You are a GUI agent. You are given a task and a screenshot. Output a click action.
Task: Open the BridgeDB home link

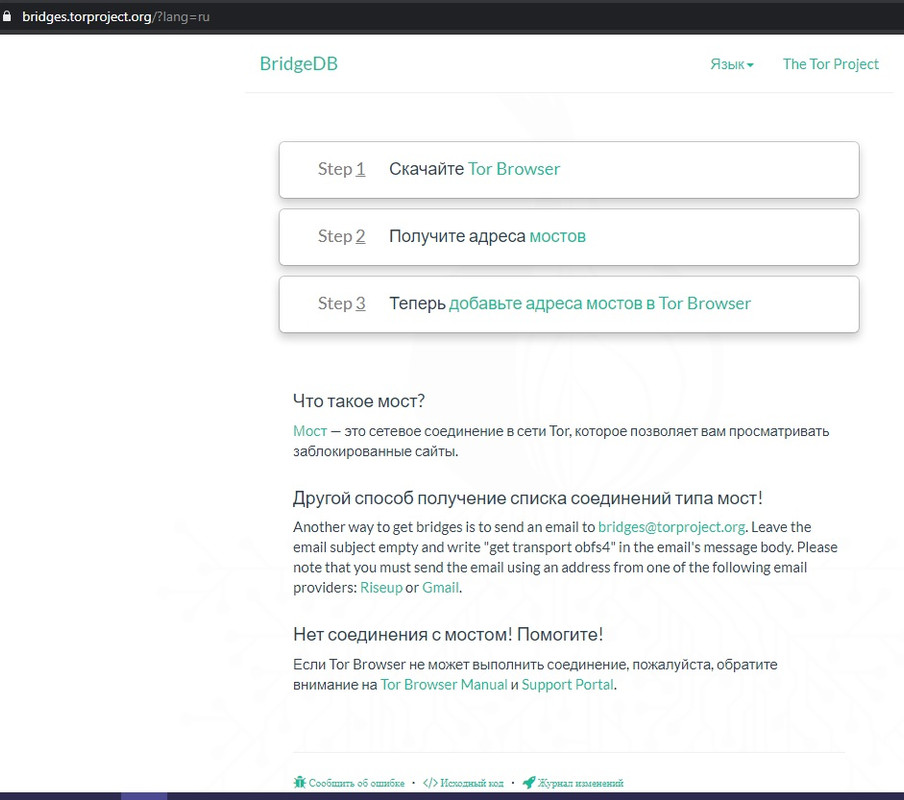[299, 63]
